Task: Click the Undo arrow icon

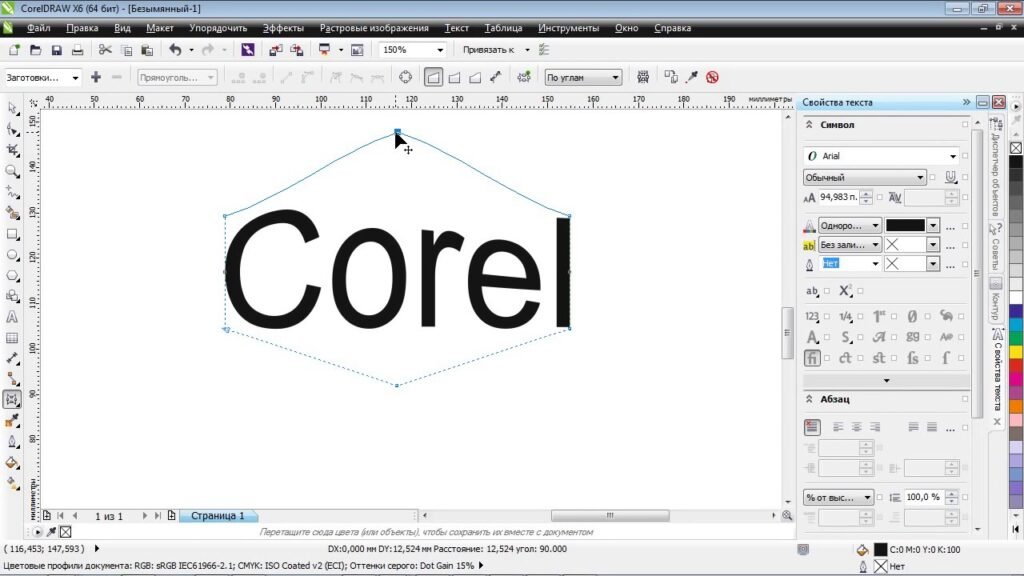Action: pos(175,50)
